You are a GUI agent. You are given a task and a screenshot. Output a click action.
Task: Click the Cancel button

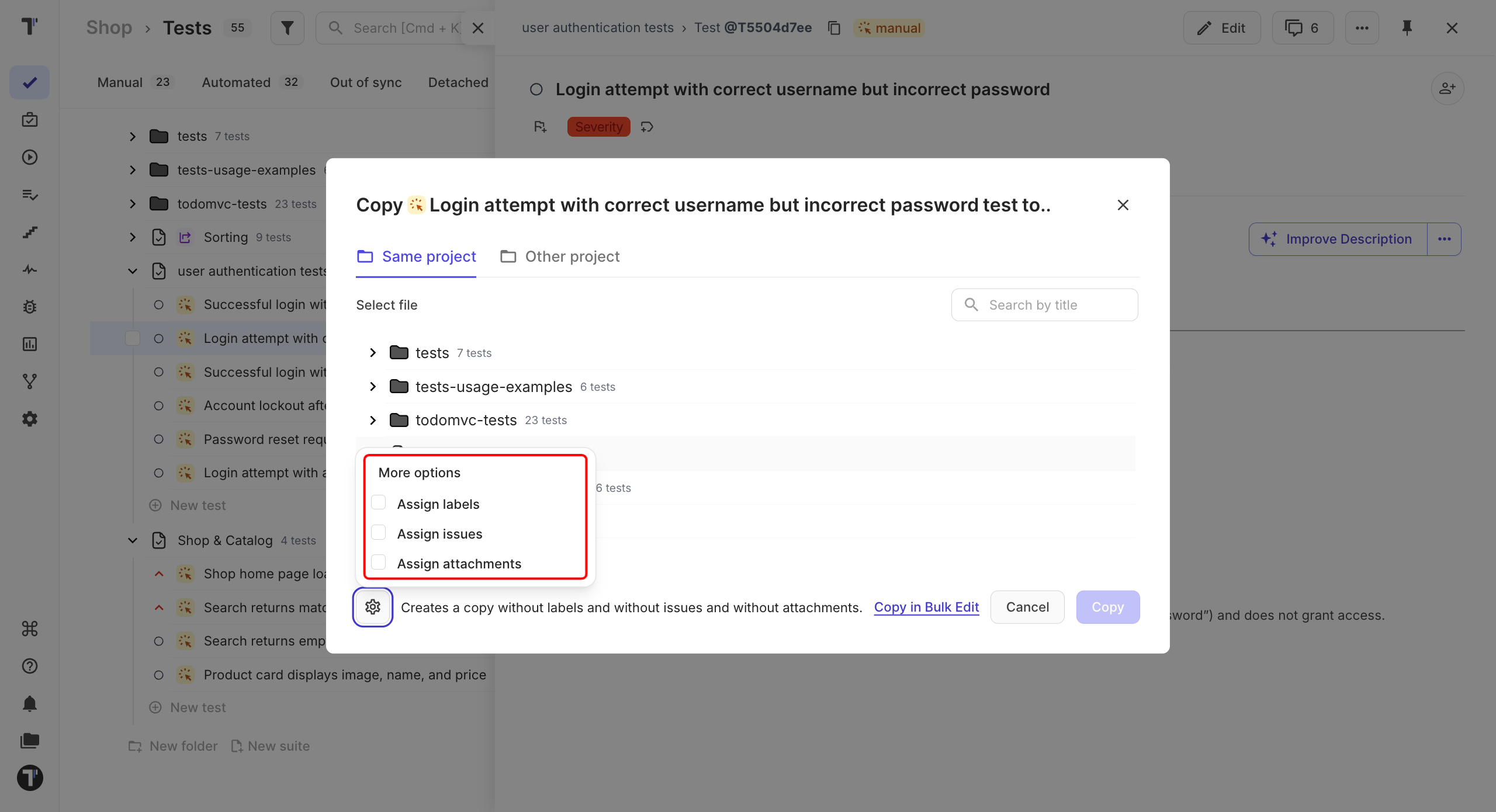1027,608
